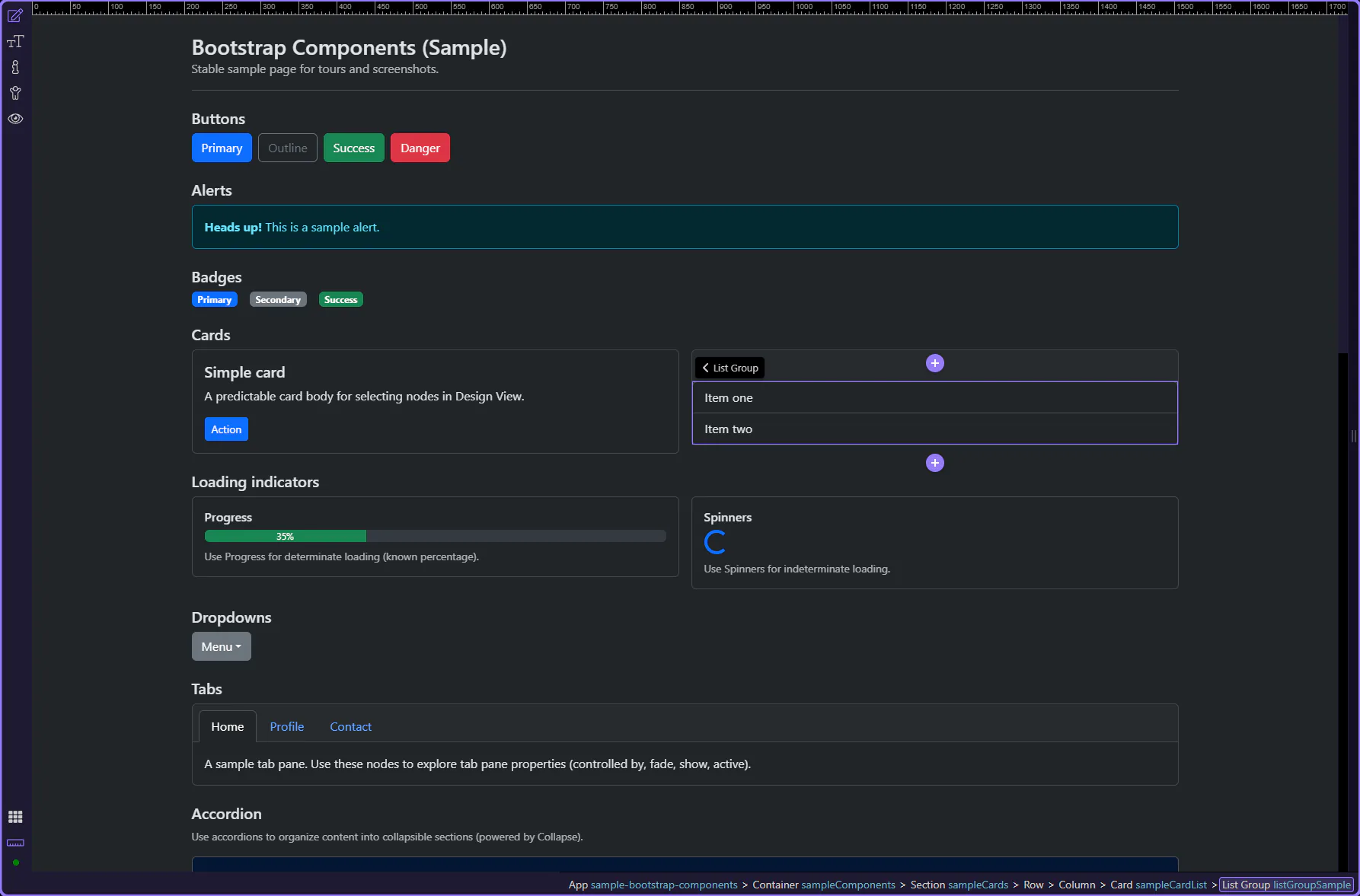Select the text size (tT) tool icon

[x=15, y=42]
